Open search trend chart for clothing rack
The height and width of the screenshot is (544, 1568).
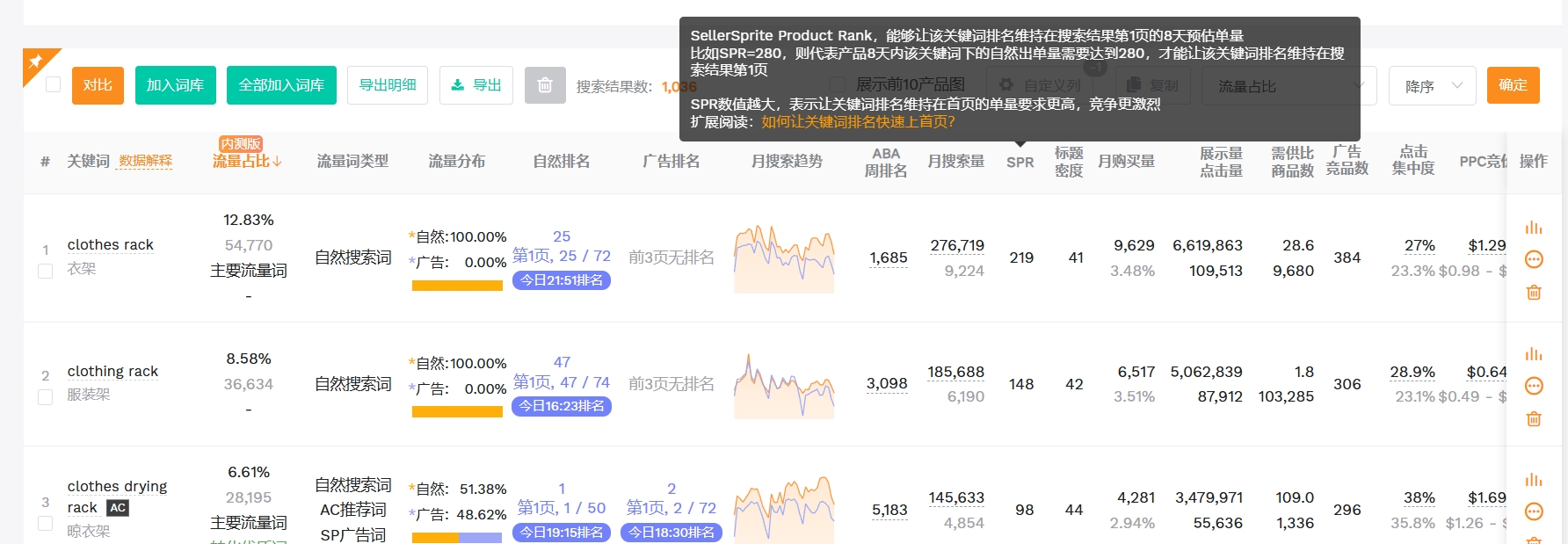[x=784, y=385]
